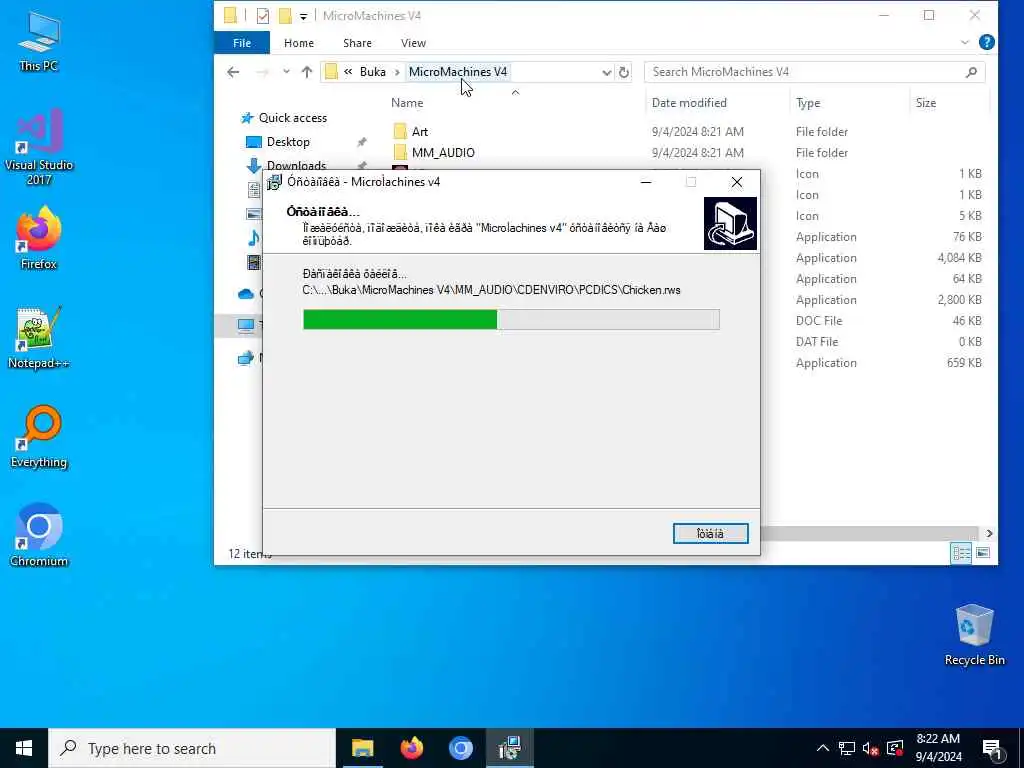Switch Explorer to large icons view
The image size is (1024, 768).
(x=983, y=554)
